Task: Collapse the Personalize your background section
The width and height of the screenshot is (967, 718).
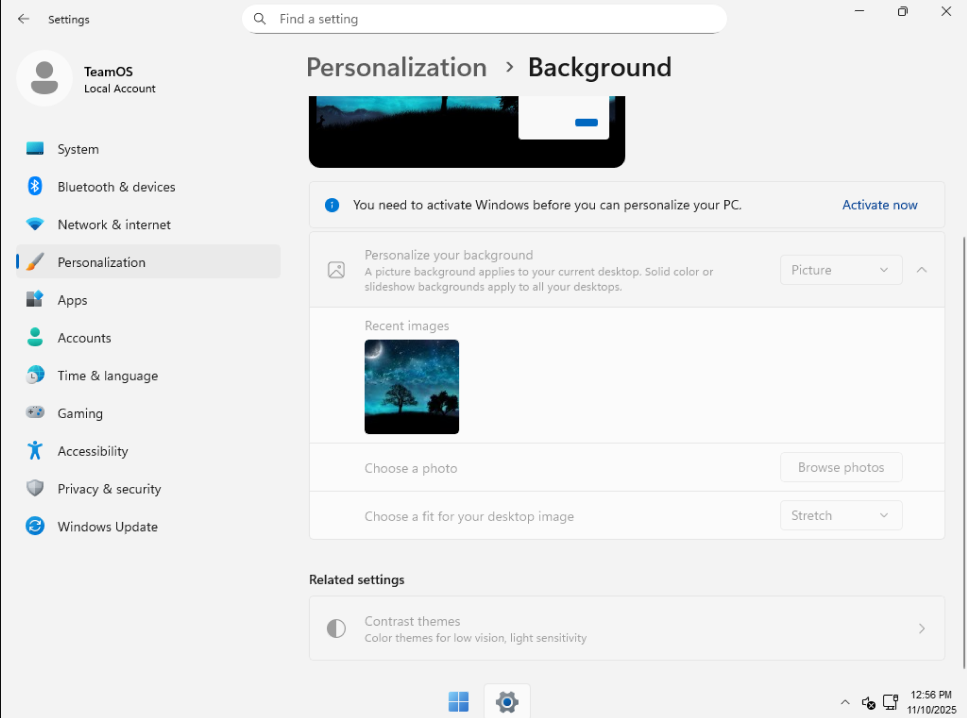Action: 921,270
